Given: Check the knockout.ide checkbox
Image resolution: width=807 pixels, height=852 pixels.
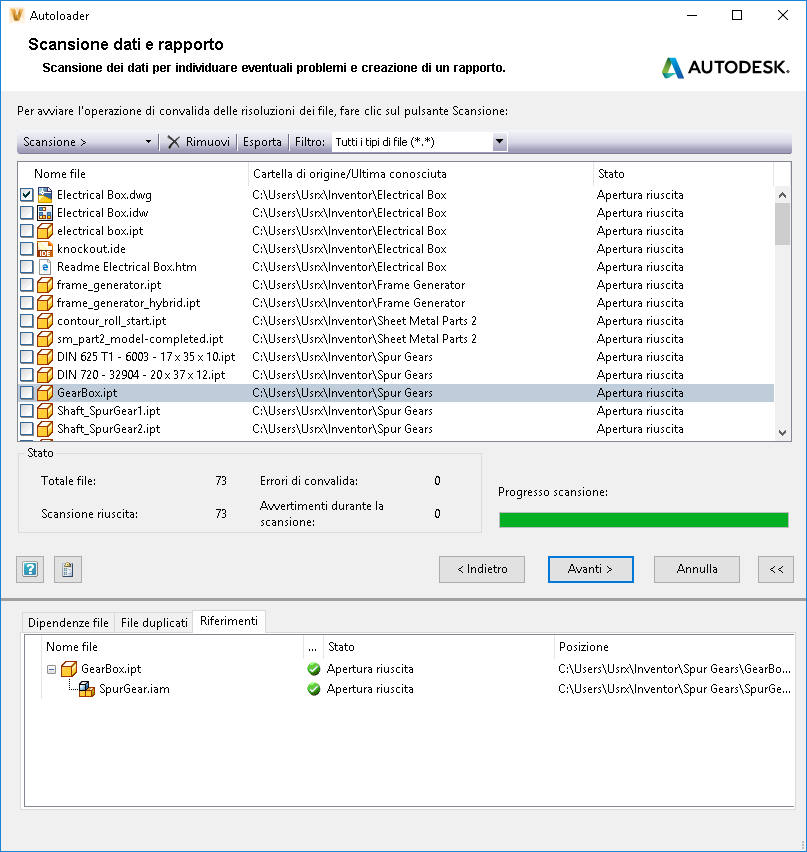Looking at the screenshot, I should (x=27, y=249).
